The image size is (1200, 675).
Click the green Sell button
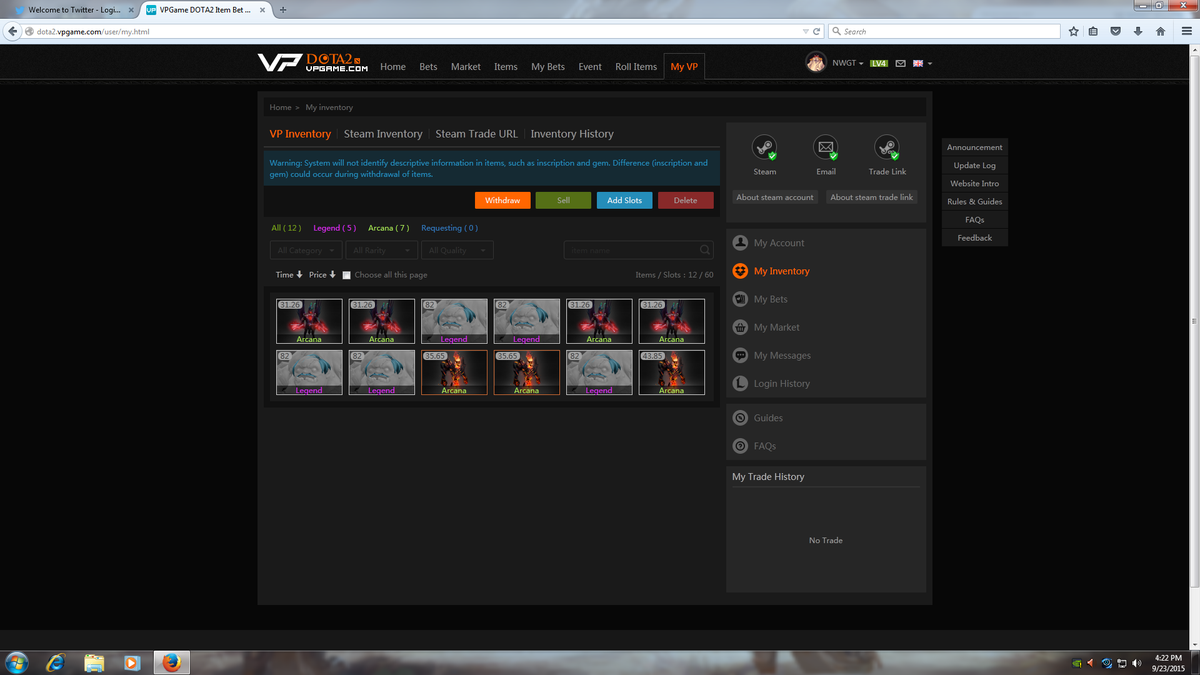[x=563, y=200]
